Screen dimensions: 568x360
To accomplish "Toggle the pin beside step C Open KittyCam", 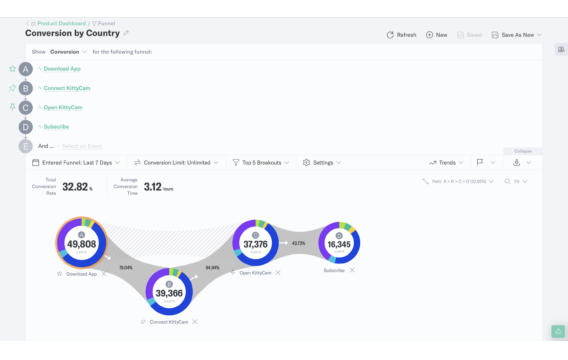I will coord(12,107).
